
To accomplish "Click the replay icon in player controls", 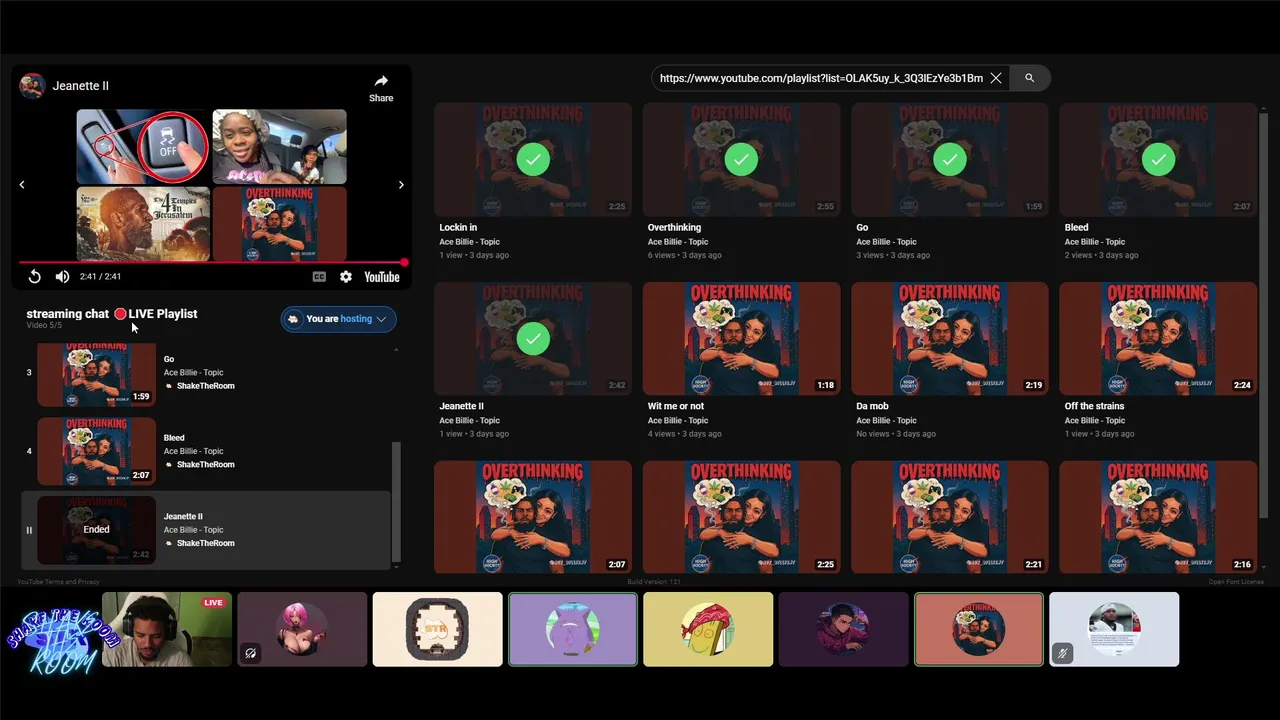I will [x=34, y=277].
